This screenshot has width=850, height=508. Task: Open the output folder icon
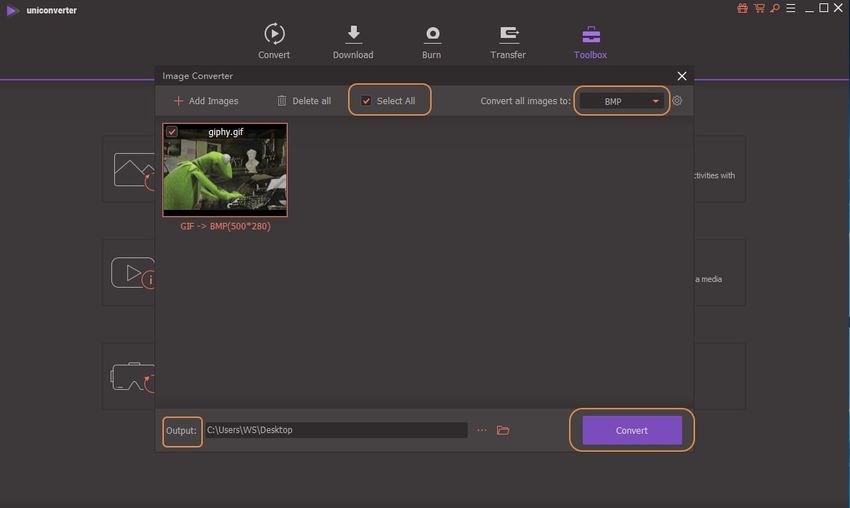click(x=503, y=430)
